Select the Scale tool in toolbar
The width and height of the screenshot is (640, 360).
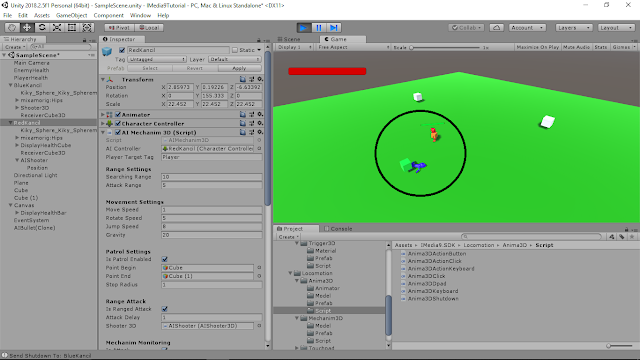tap(57, 27)
